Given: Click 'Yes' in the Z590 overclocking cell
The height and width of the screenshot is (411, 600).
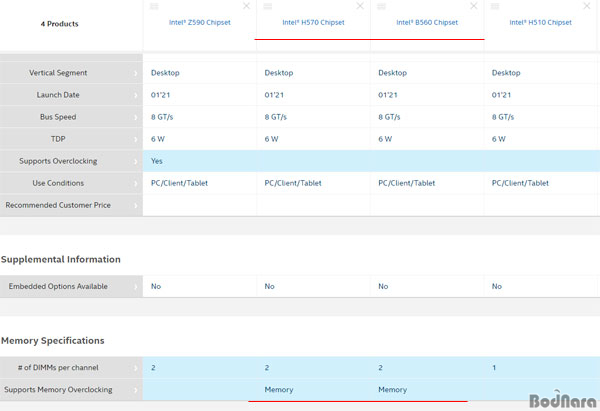Looking at the screenshot, I should point(157,161).
